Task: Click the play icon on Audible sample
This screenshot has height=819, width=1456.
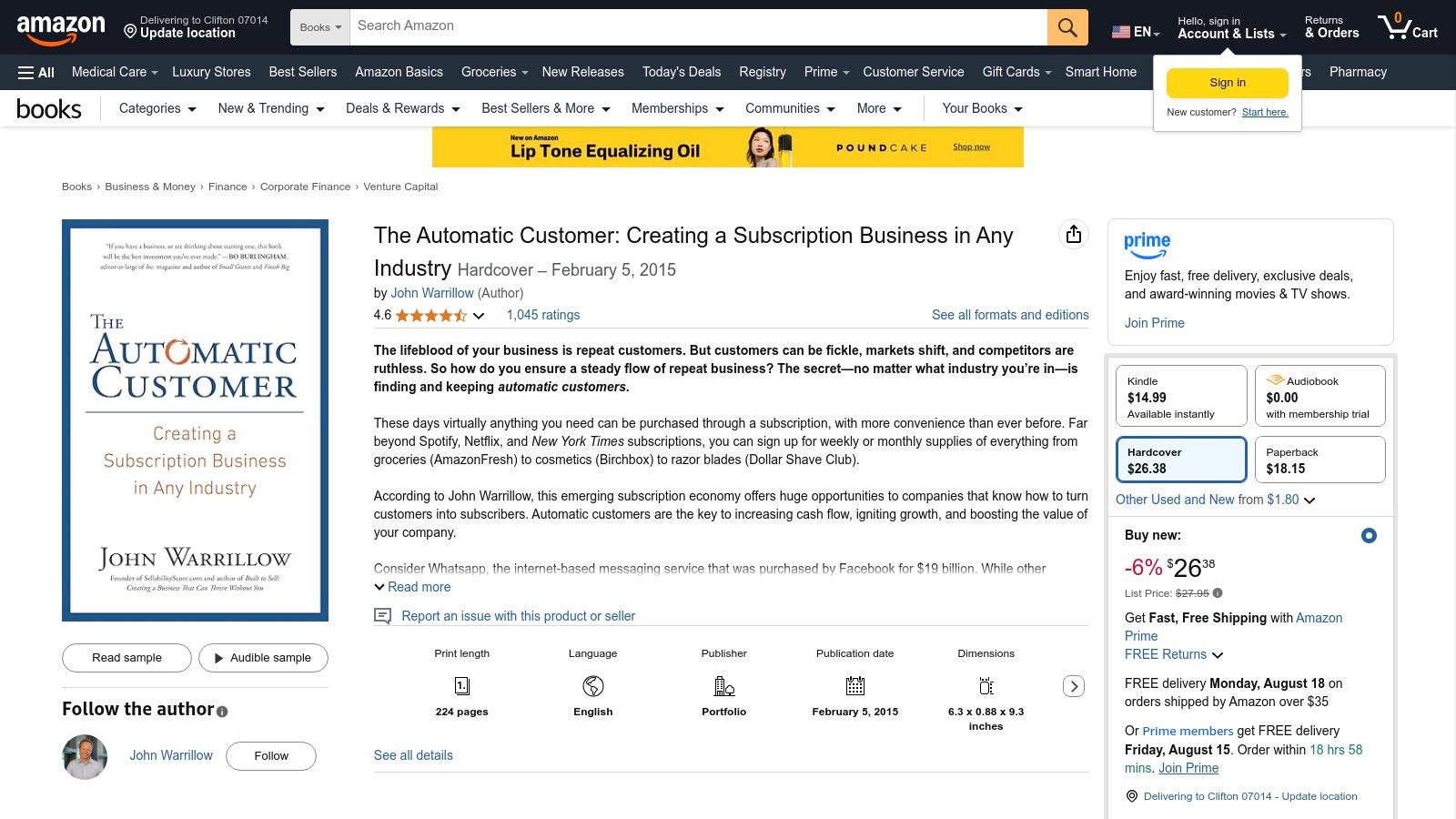Action: (218, 658)
